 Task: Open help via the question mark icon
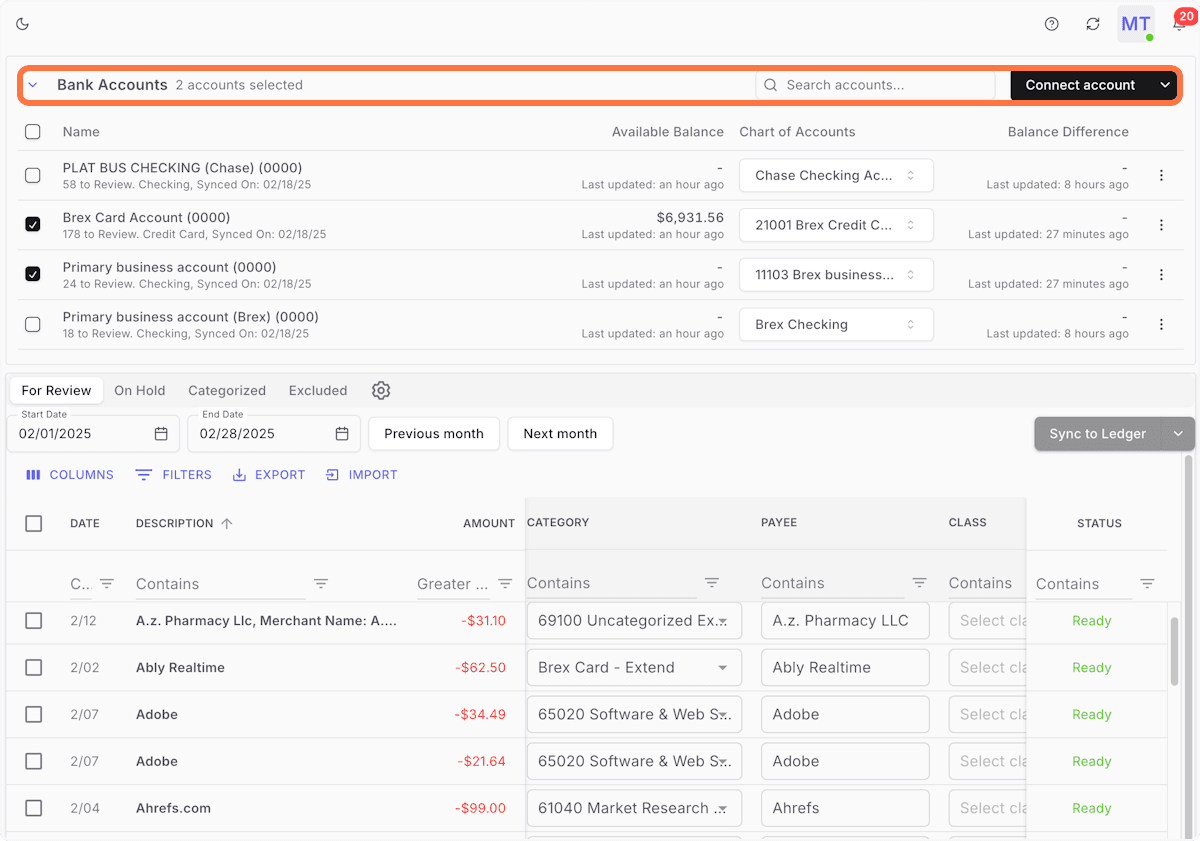1051,23
